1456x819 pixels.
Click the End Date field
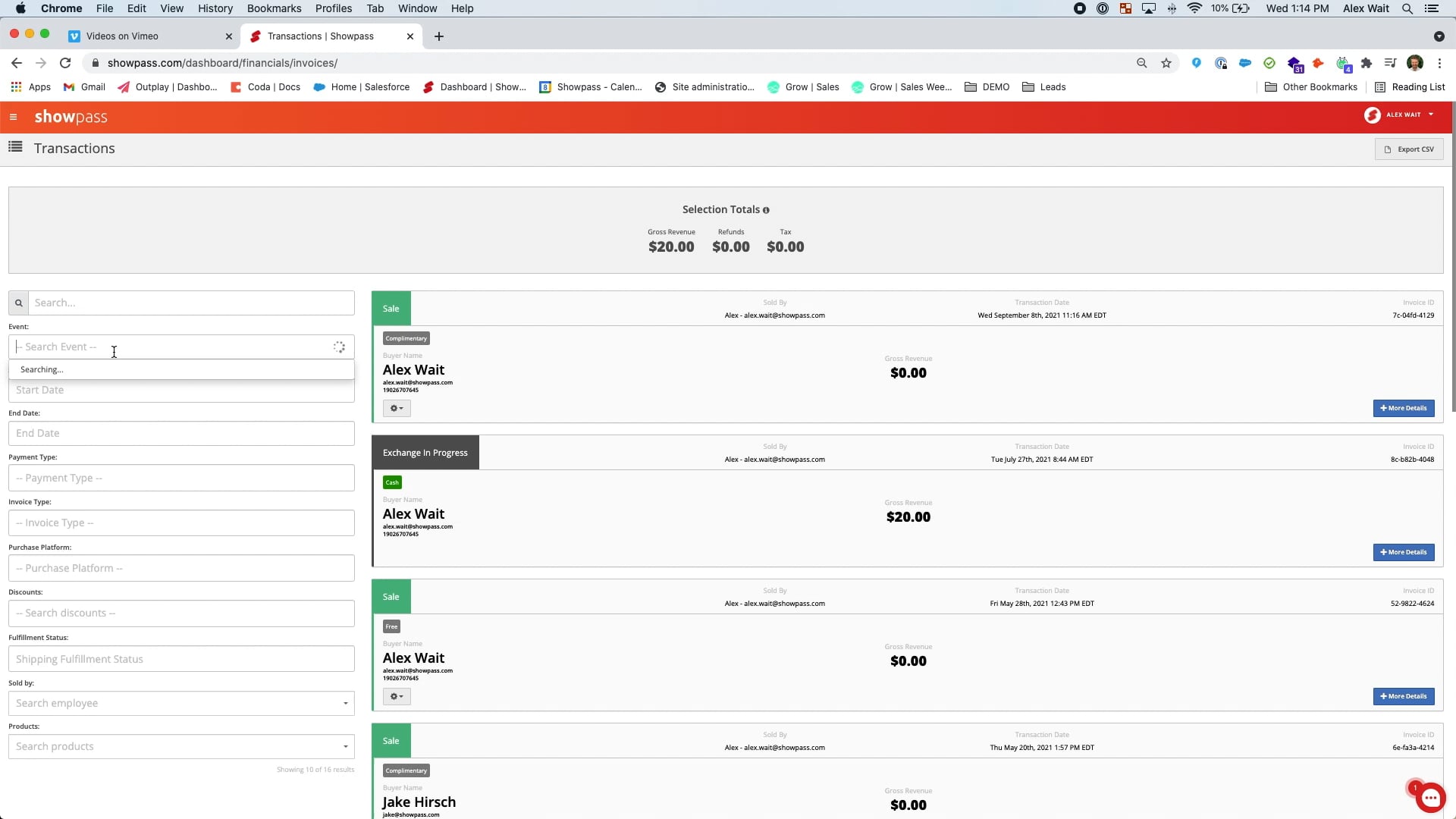point(181,433)
